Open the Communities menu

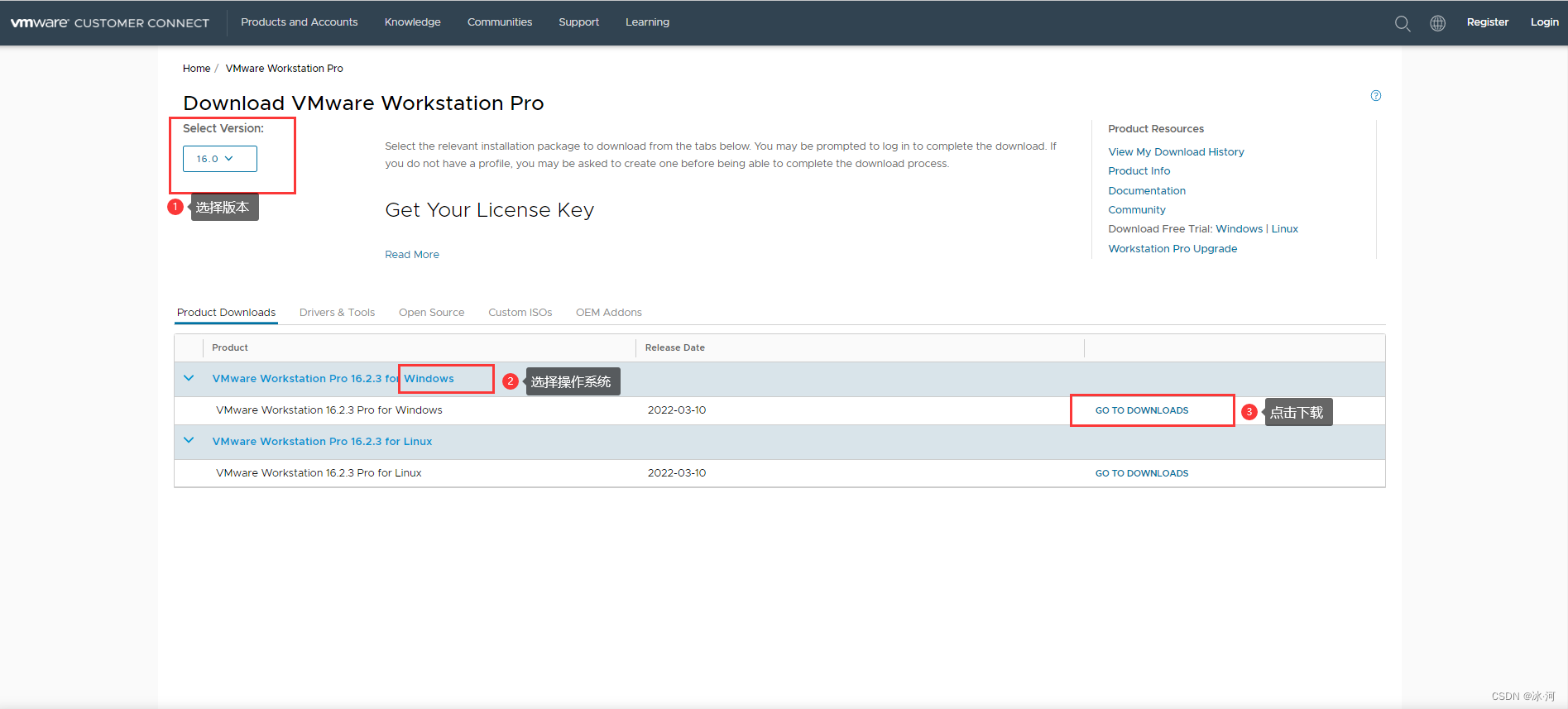point(500,22)
